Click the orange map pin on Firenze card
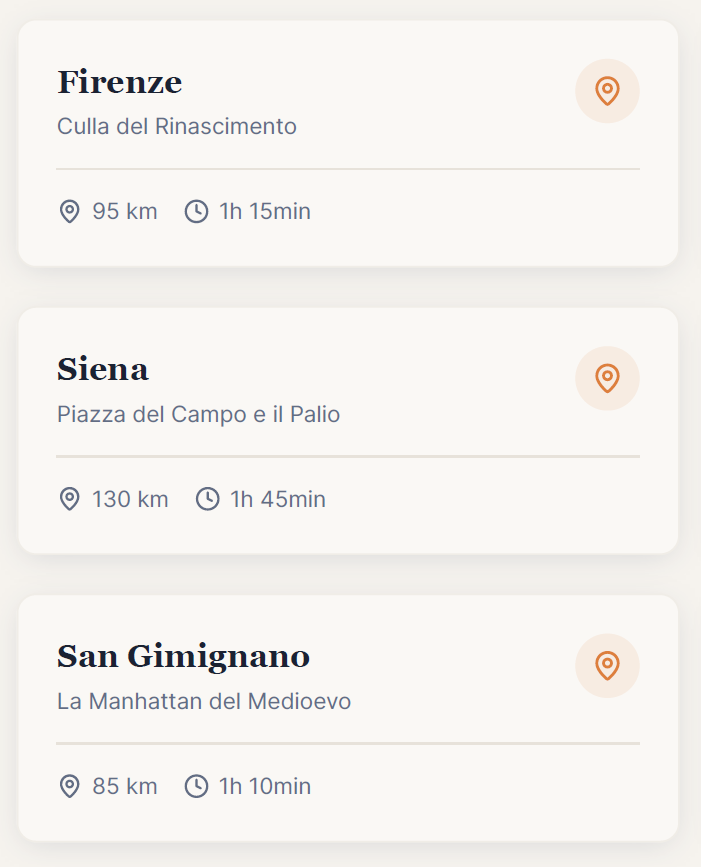This screenshot has width=701, height=867. [x=607, y=91]
